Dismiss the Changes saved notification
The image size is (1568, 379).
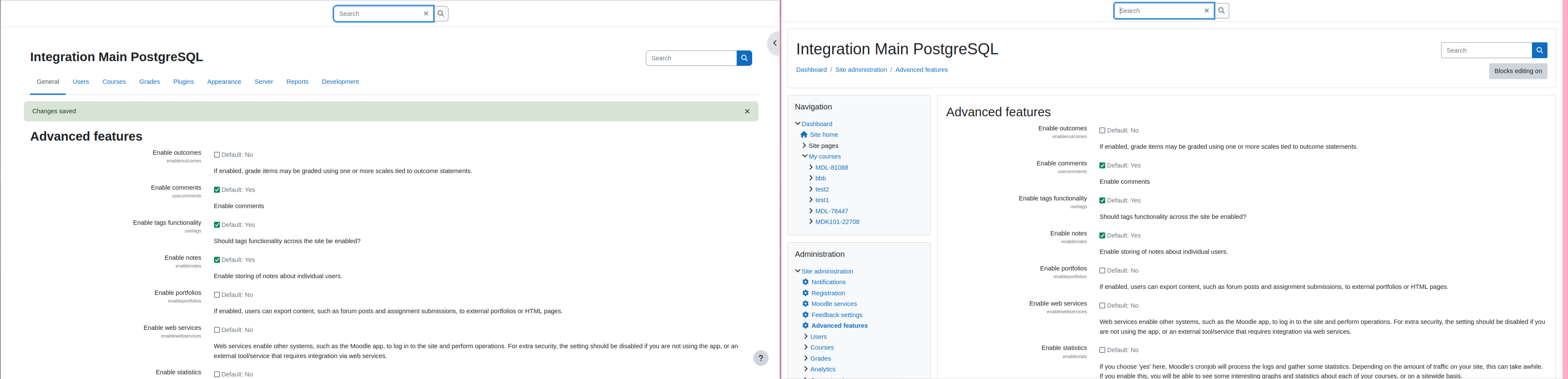(x=748, y=112)
